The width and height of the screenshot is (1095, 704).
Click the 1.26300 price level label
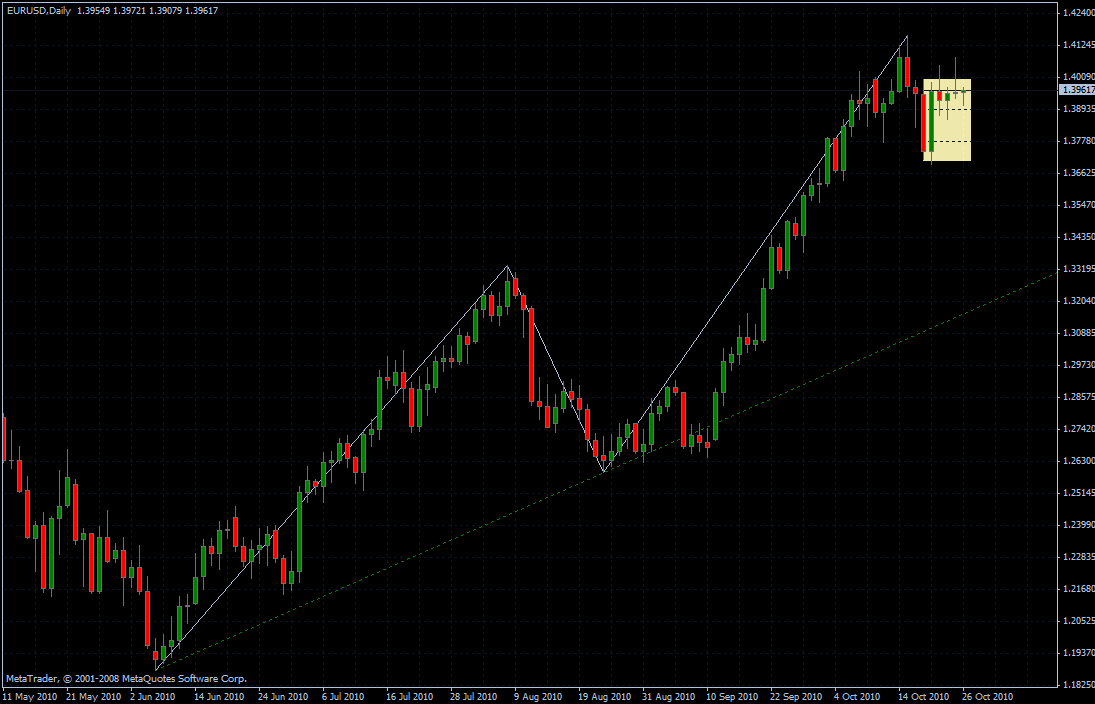click(x=1078, y=461)
